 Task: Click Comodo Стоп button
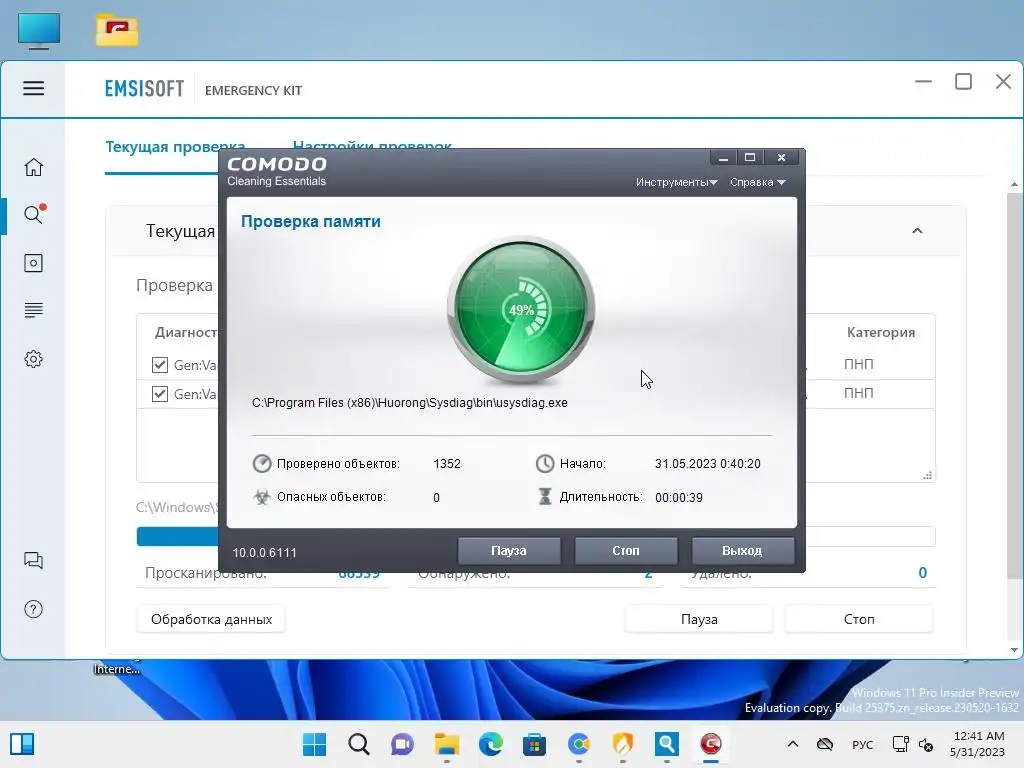pyautogui.click(x=626, y=551)
